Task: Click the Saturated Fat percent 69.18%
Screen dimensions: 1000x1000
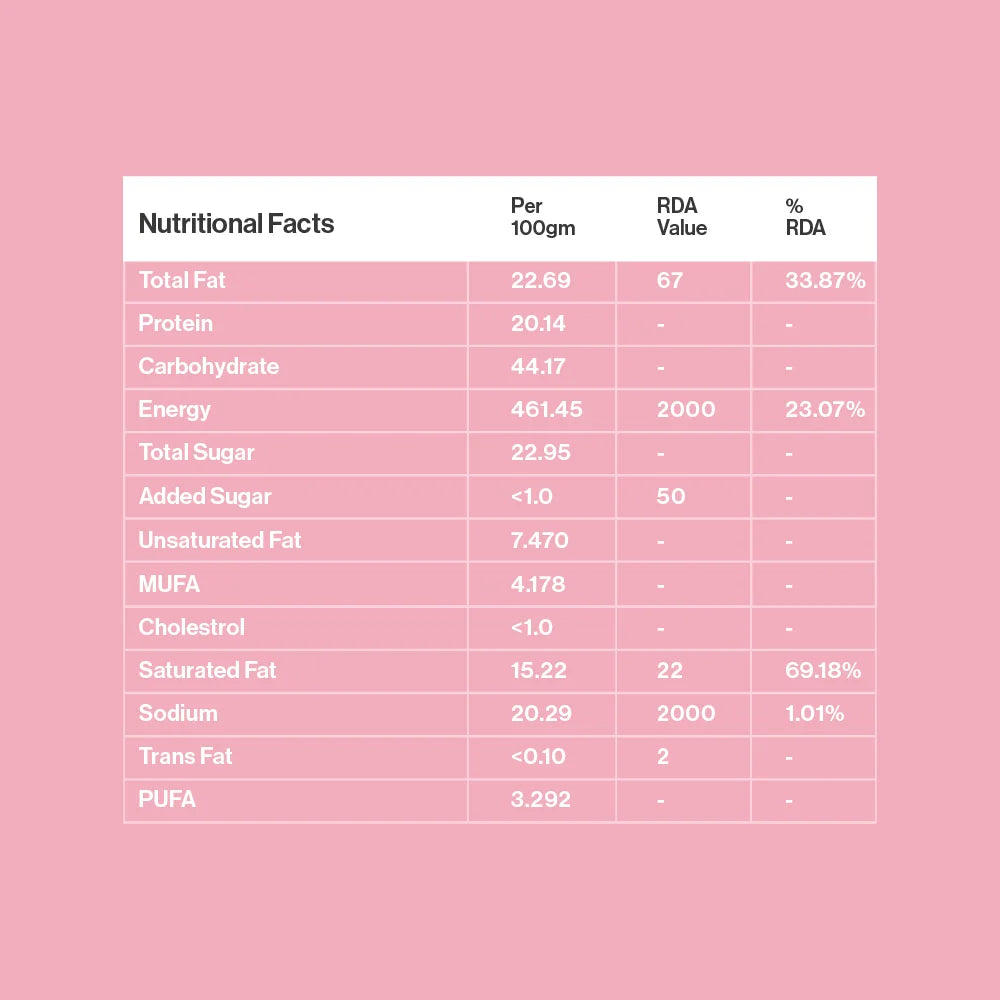Action: click(823, 671)
